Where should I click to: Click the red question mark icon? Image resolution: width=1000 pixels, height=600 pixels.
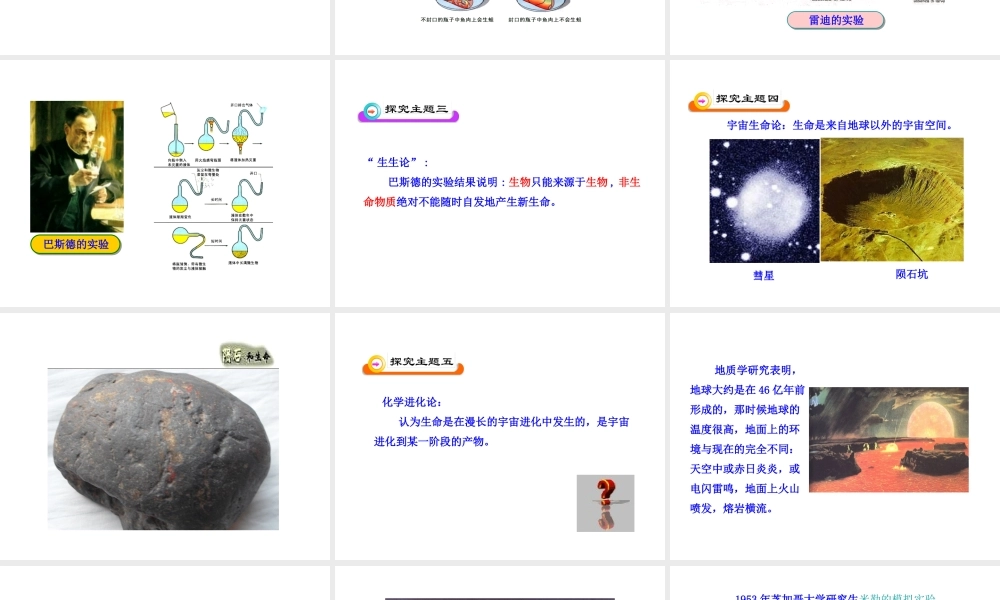click(x=605, y=503)
